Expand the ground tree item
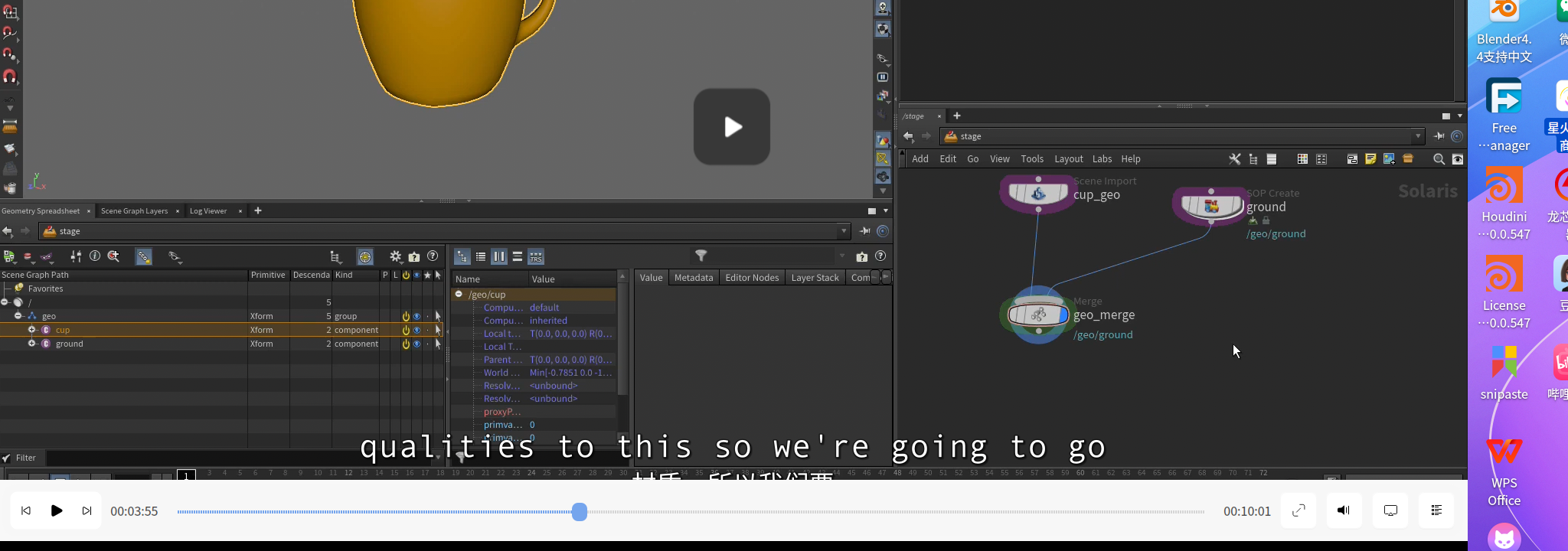The image size is (1568, 551). (x=32, y=344)
